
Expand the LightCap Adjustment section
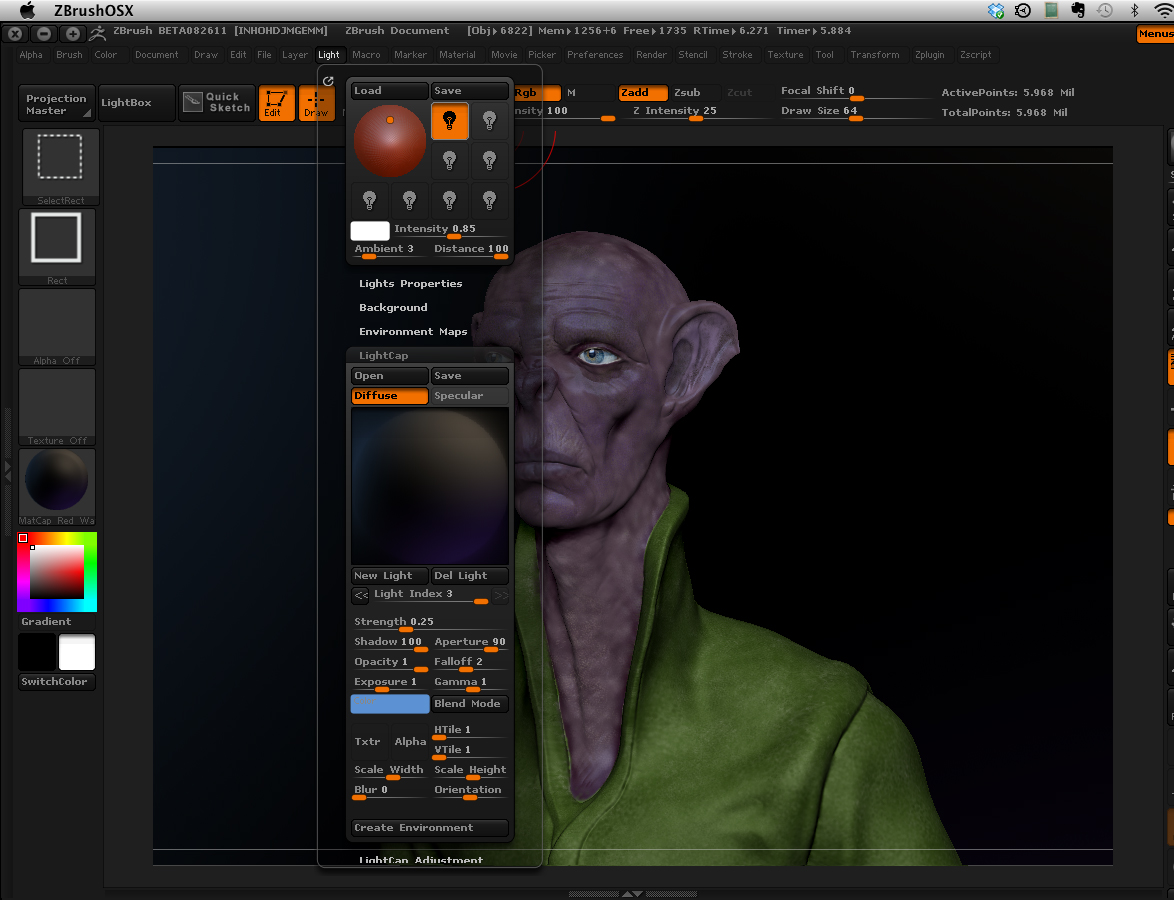pos(421,860)
